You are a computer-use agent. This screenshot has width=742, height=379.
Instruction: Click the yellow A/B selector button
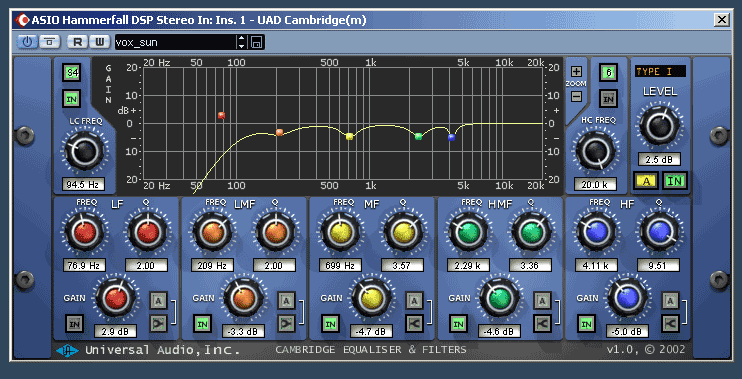(646, 180)
